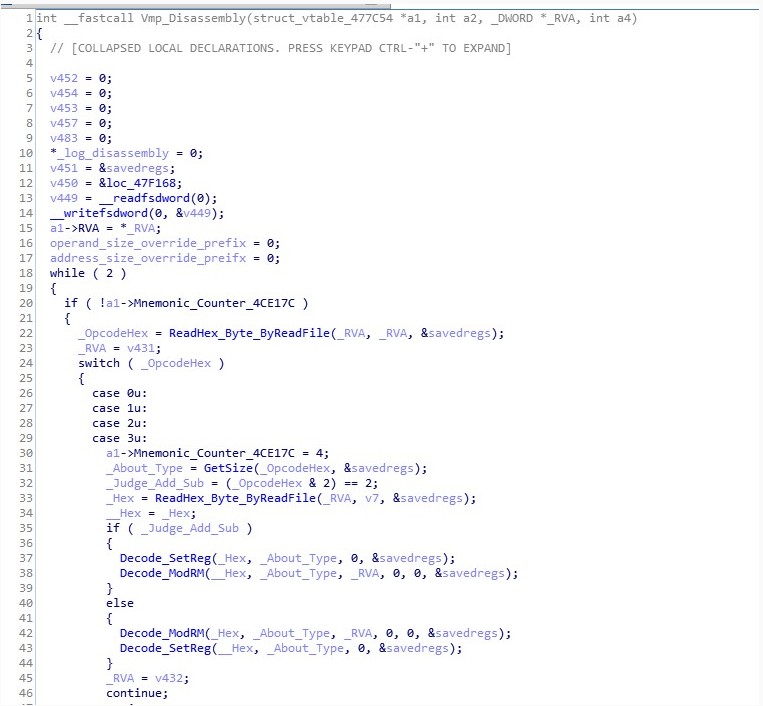
Task: Click _About_Type variable on line 31
Action: [x=145, y=469]
